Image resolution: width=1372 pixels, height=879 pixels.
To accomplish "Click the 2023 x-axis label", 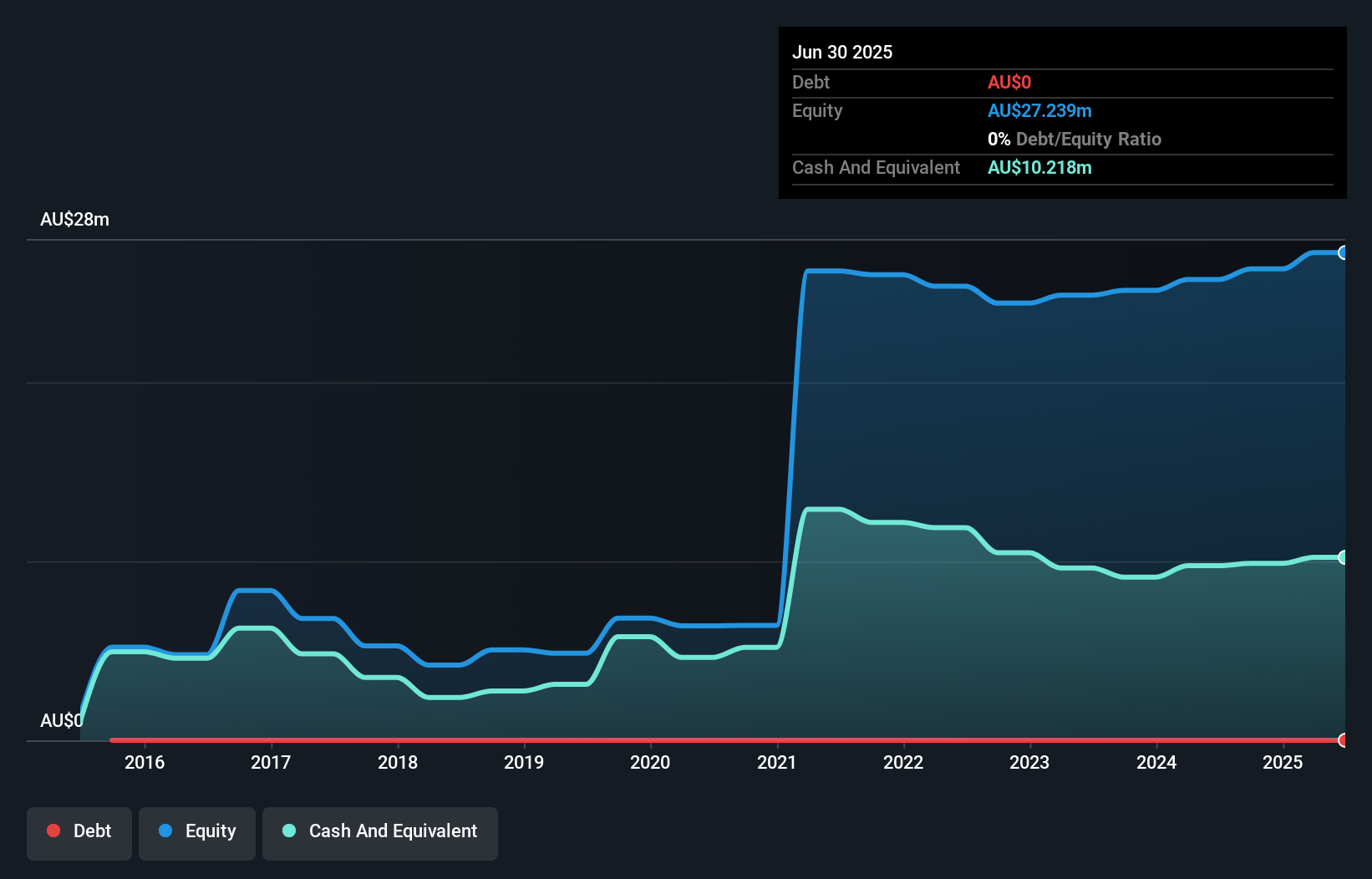I will [1029, 762].
